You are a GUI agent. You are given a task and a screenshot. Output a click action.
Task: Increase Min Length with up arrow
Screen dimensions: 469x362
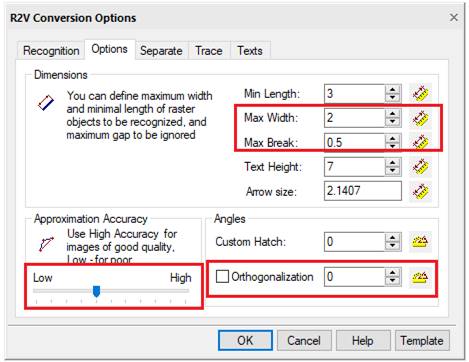point(393,89)
